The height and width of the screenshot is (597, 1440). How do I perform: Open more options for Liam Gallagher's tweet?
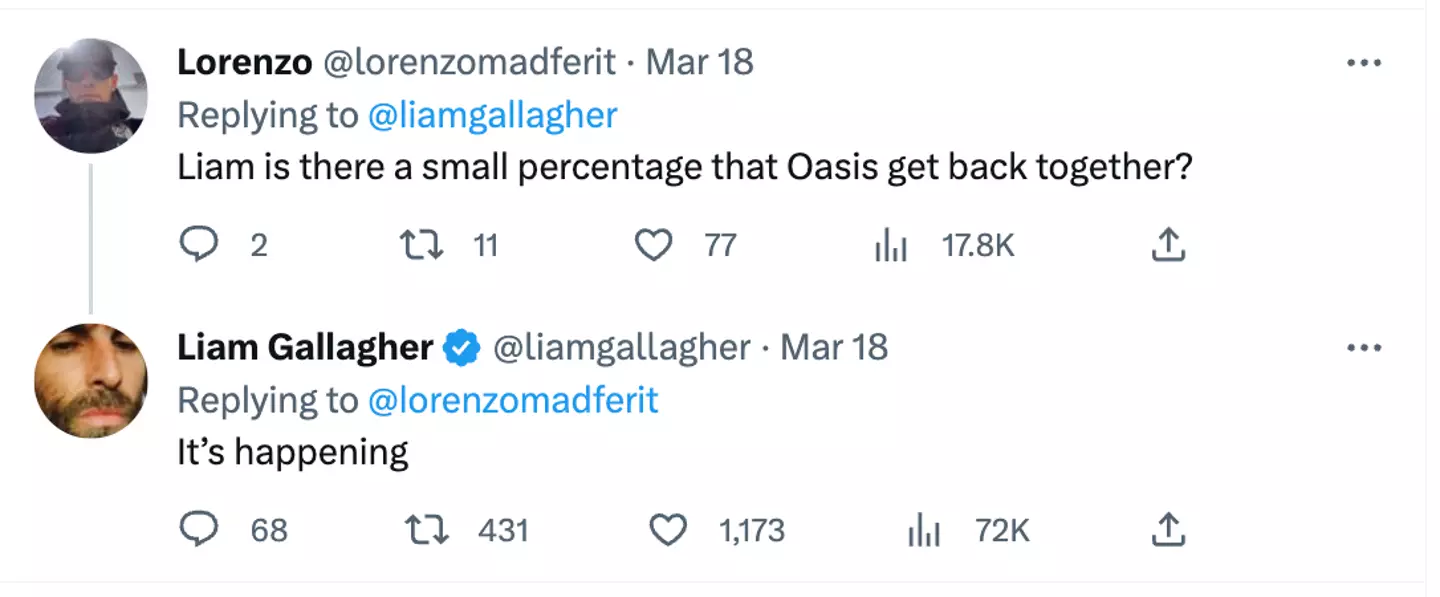point(1363,348)
